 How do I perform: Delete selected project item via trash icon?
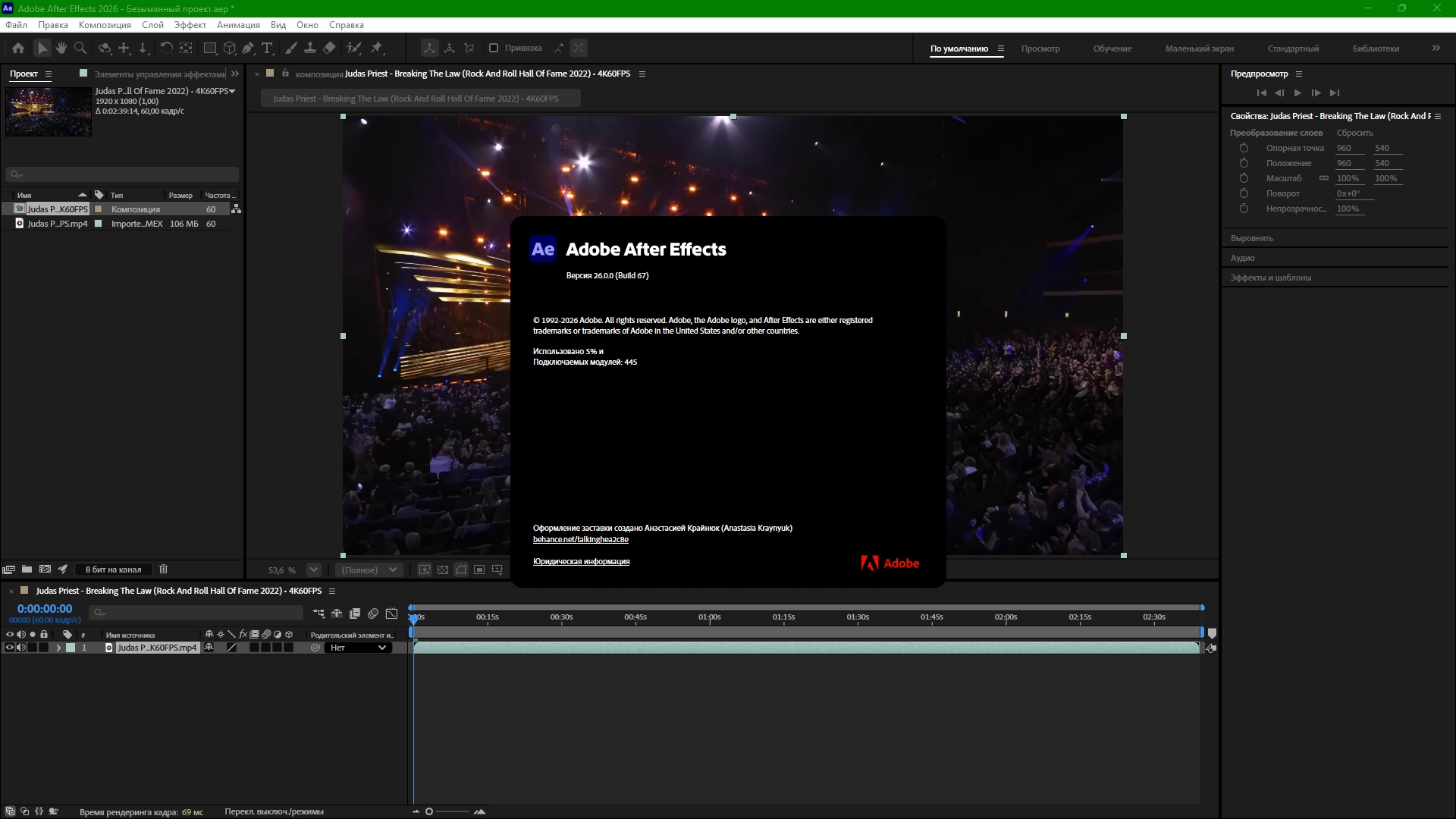pos(163,569)
